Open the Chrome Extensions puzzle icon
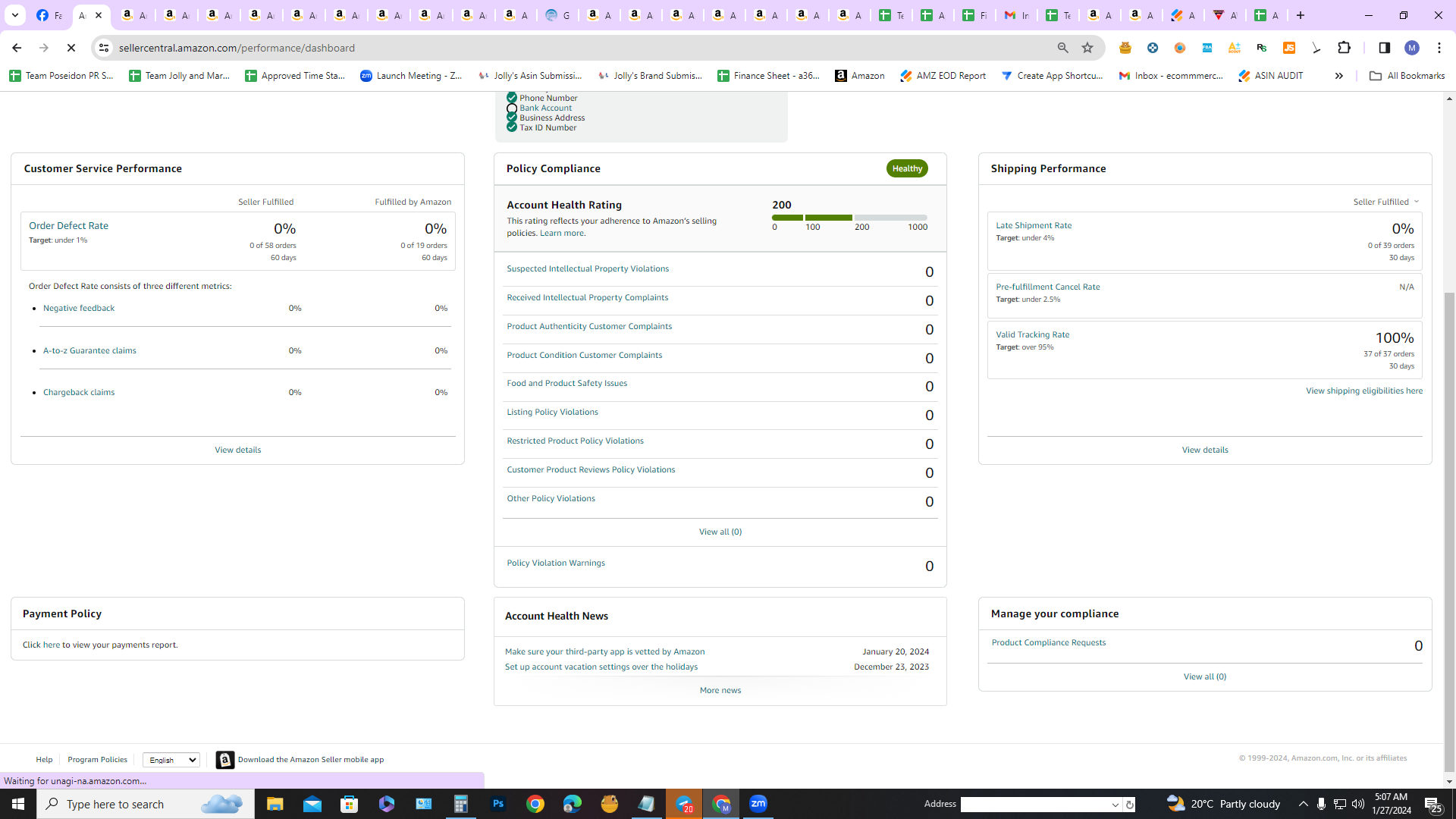The height and width of the screenshot is (819, 1456). coord(1345,48)
